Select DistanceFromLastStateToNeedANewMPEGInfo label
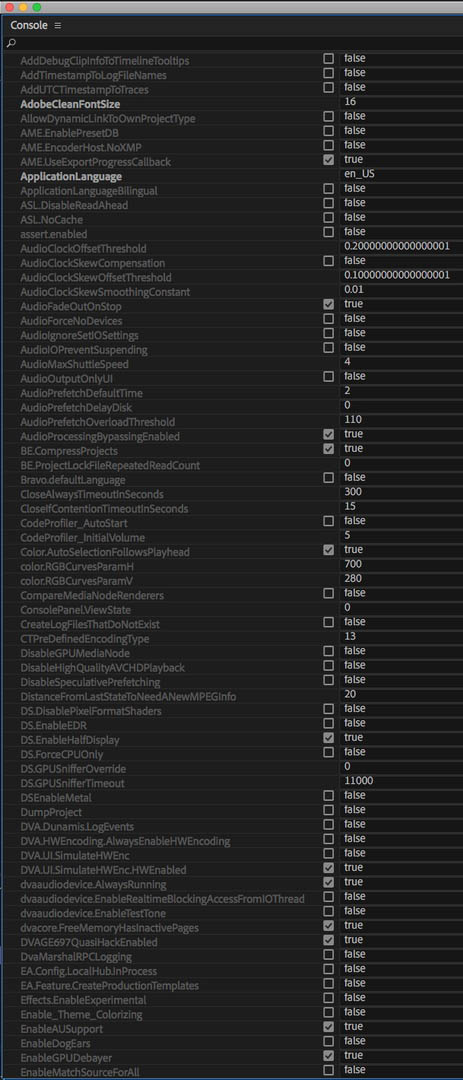 pos(128,697)
